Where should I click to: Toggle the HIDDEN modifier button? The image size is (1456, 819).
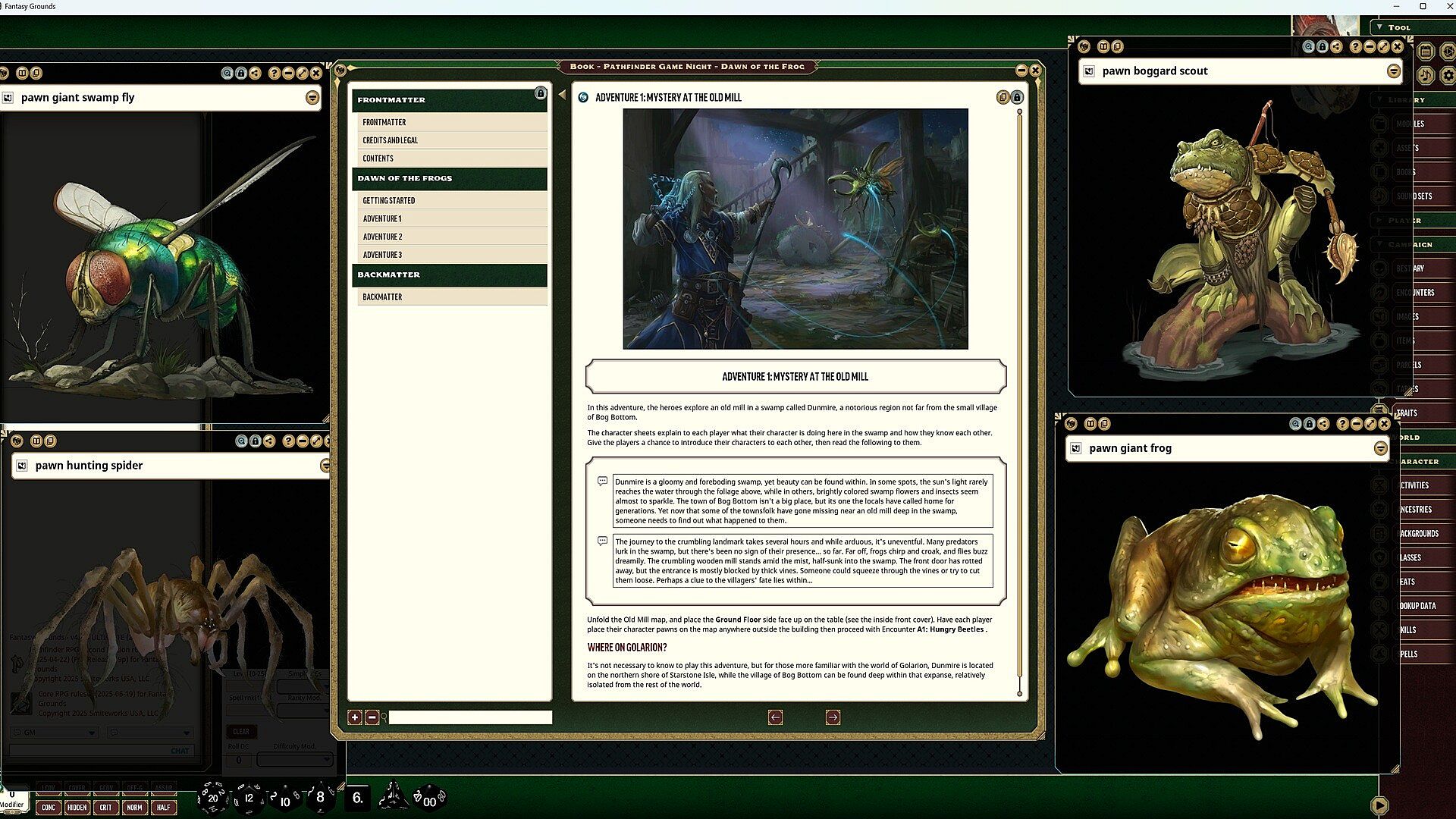point(77,808)
